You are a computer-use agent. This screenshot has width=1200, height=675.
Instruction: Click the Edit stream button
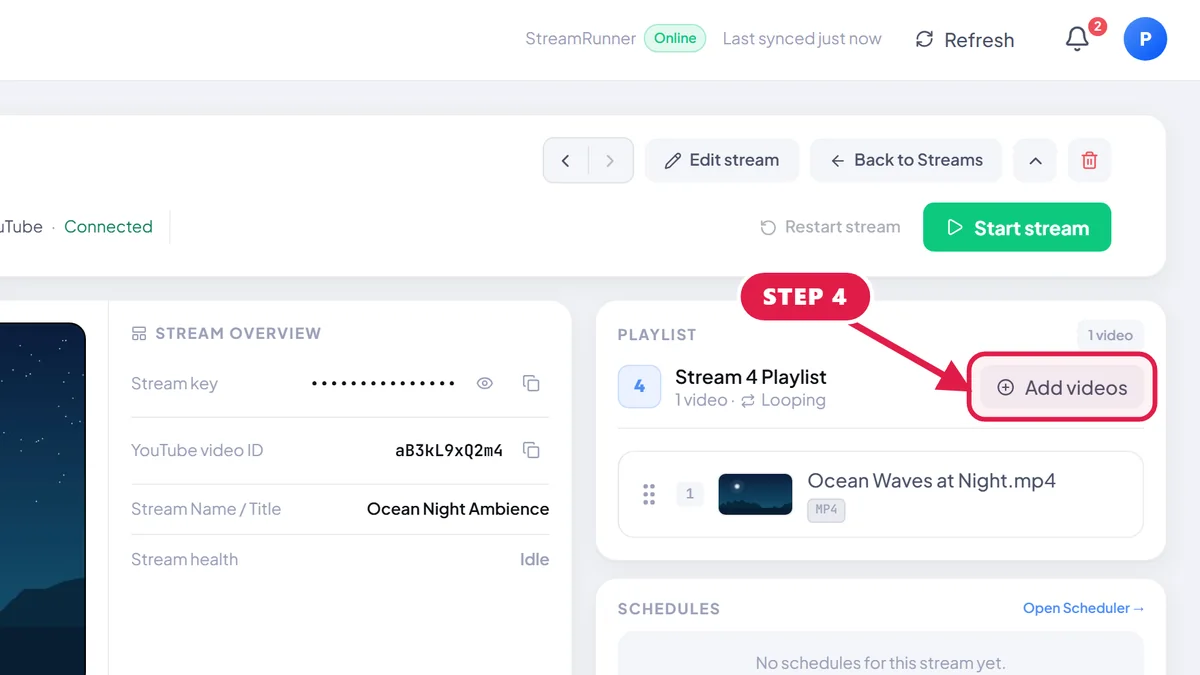[x=722, y=160]
